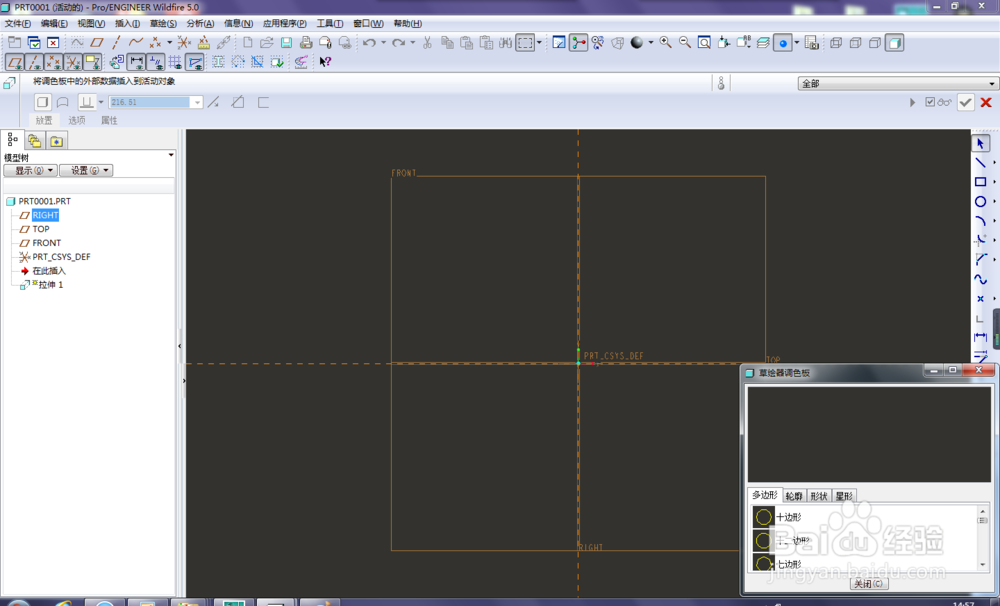
Task: Toggle sketcher dimensions display
Action: click(x=136, y=62)
